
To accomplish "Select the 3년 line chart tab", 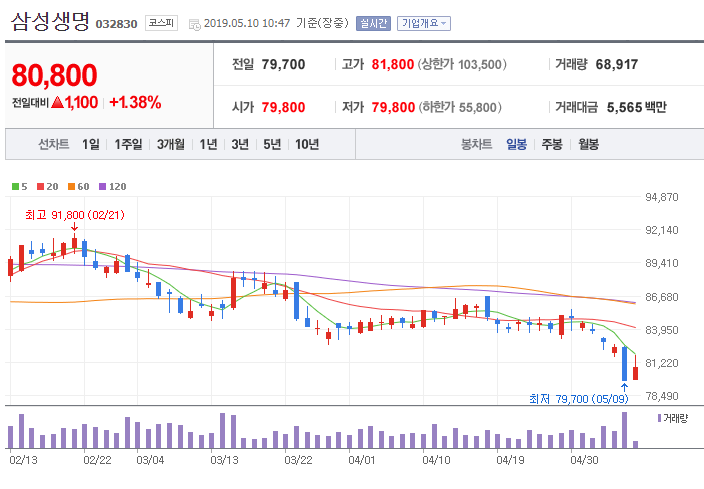I will pyautogui.click(x=240, y=144).
